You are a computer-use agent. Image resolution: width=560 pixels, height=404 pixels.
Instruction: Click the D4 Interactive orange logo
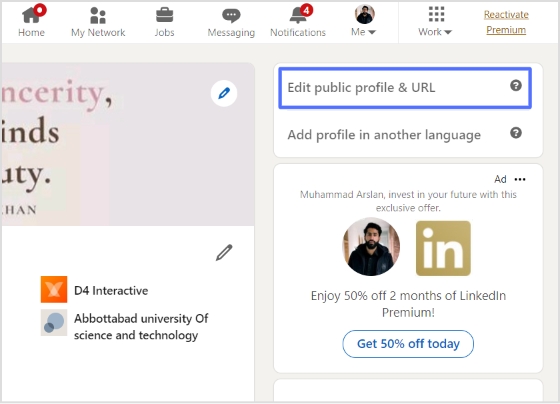[x=54, y=289]
